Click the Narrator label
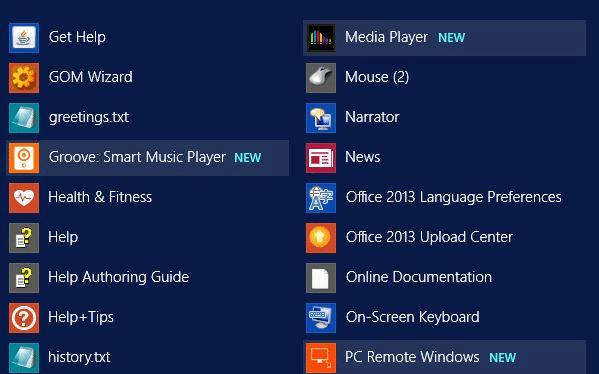 tap(372, 117)
